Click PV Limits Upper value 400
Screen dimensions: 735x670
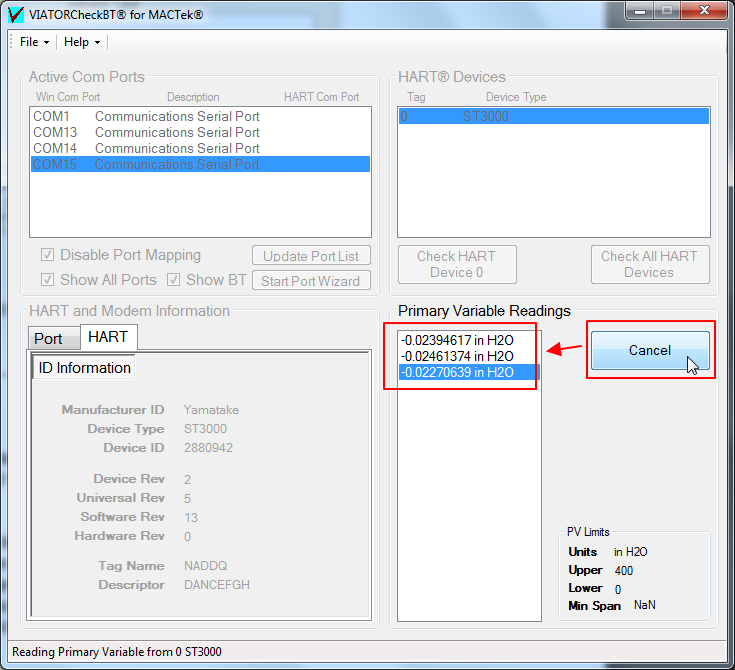click(624, 571)
